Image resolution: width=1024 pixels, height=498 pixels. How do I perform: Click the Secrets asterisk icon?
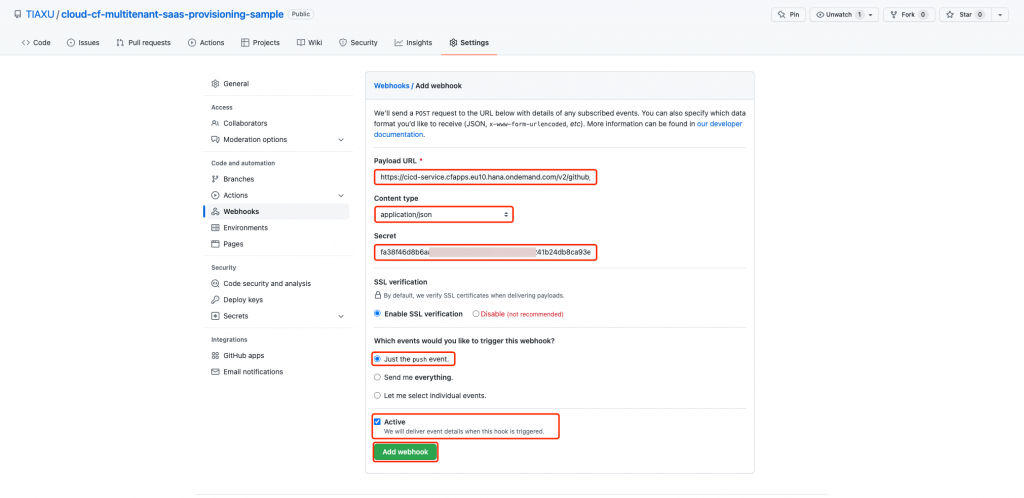click(x=216, y=316)
